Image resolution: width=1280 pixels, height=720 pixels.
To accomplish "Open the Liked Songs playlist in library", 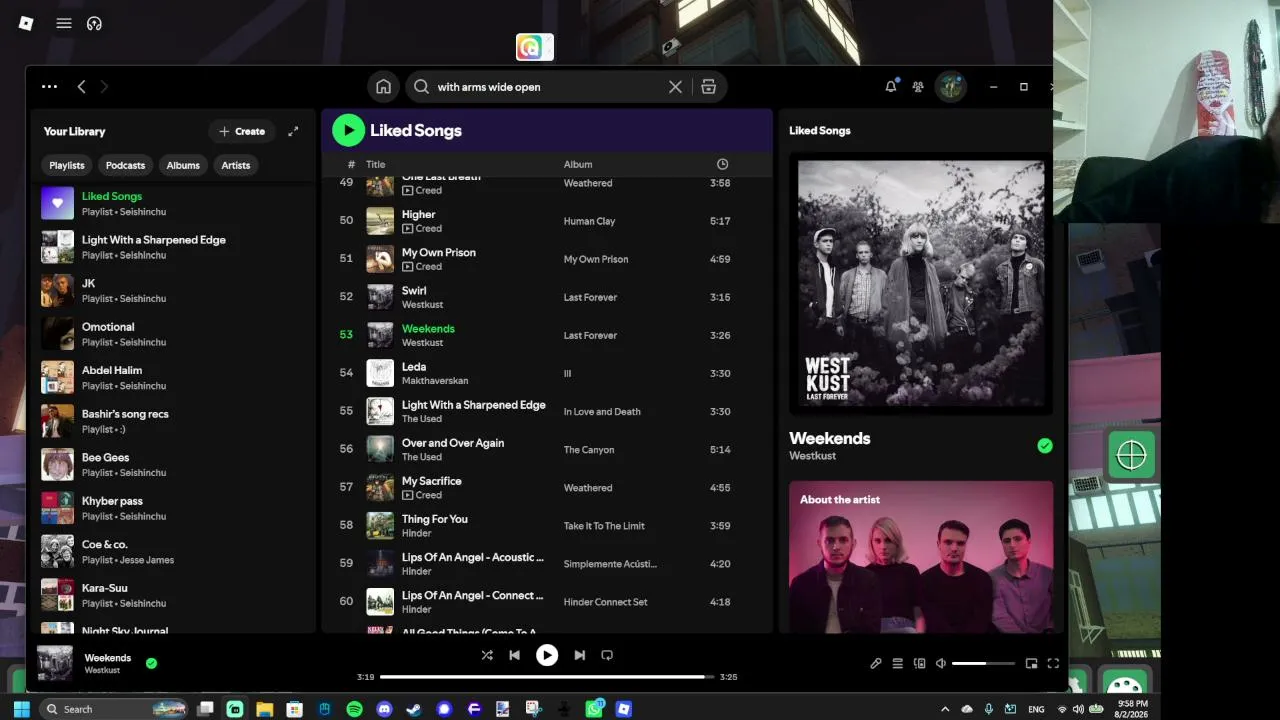I will pyautogui.click(x=172, y=203).
